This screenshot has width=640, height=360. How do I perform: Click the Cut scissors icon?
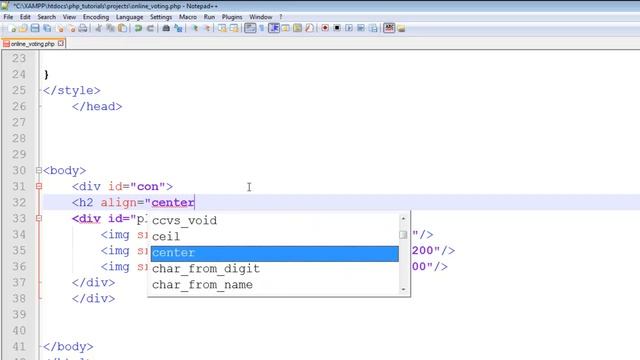click(x=99, y=28)
